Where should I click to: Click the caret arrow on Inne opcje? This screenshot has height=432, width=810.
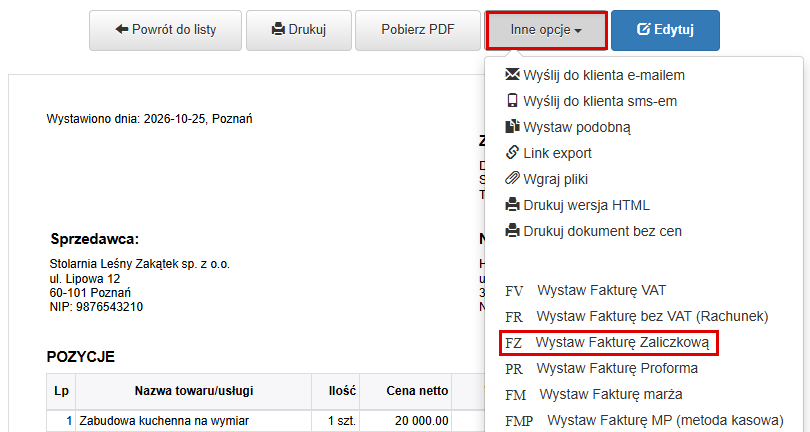click(x=578, y=31)
